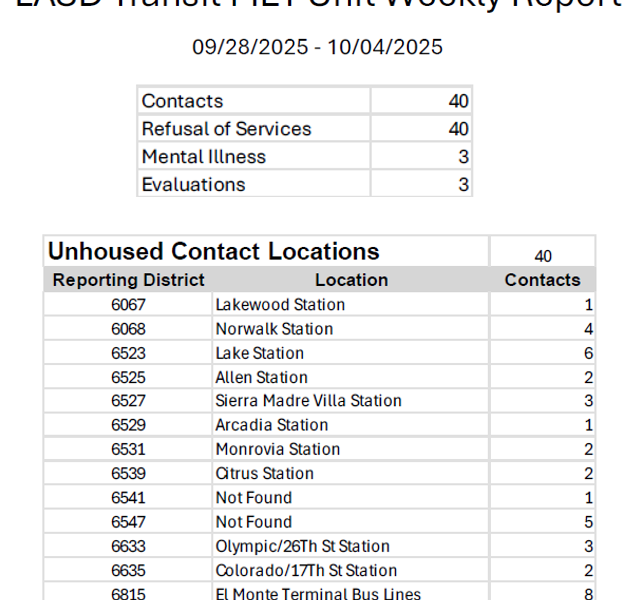This screenshot has height=600, width=631.
Task: Click the Olympic/26Th St Station cell
Action: coord(302,546)
